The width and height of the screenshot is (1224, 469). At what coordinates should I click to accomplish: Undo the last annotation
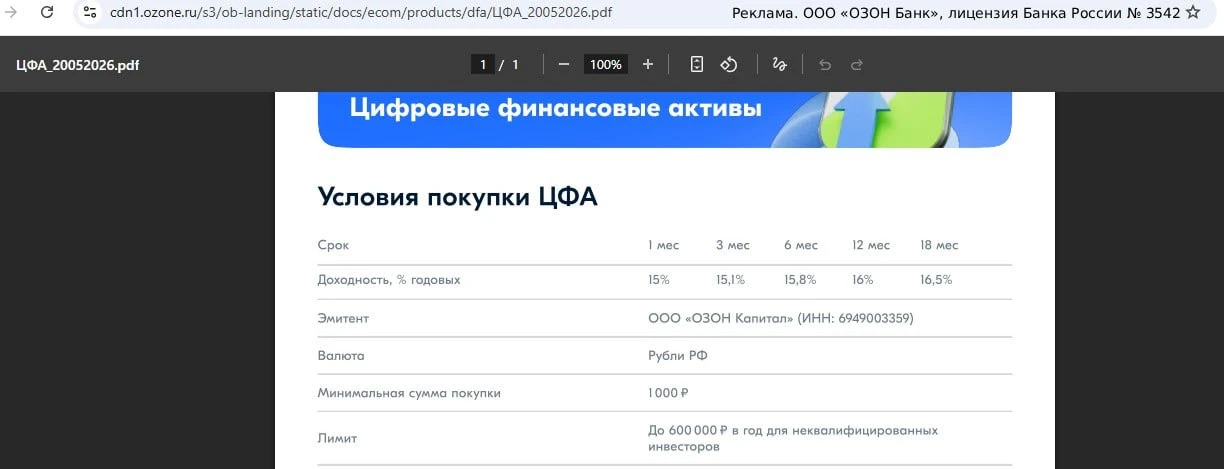[825, 64]
